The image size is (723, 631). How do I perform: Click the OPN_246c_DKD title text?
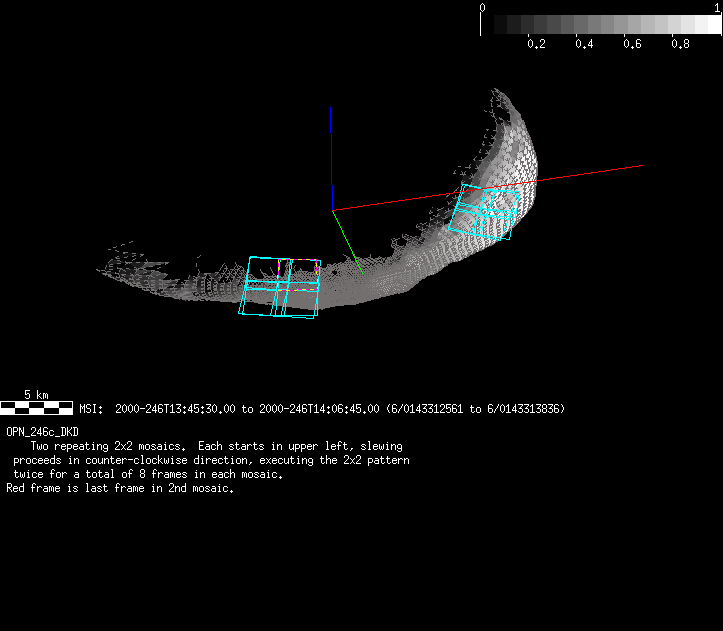pyautogui.click(x=42, y=431)
